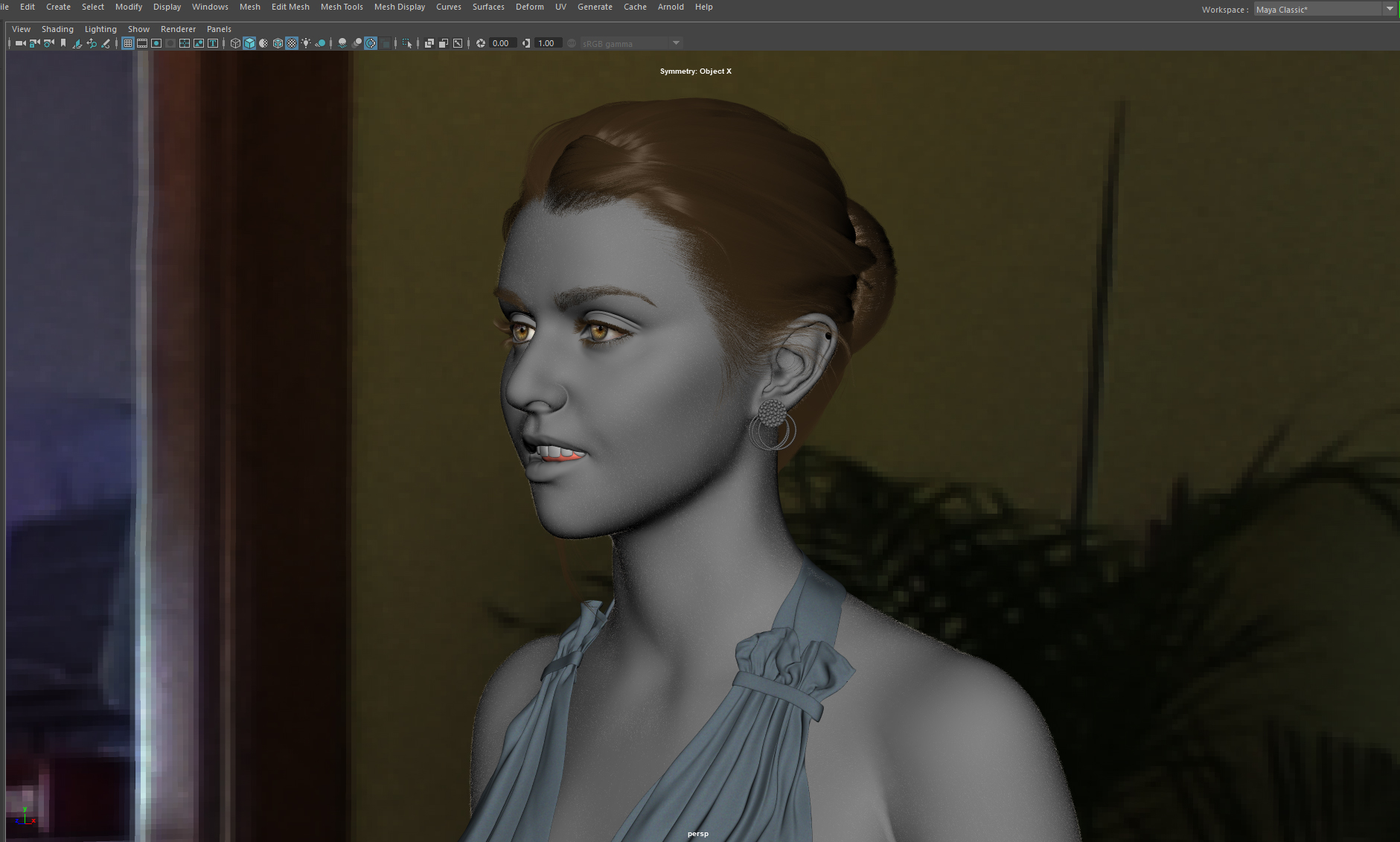1400x842 pixels.
Task: Open Camera Attributes from panel toolbar
Action: (x=49, y=43)
